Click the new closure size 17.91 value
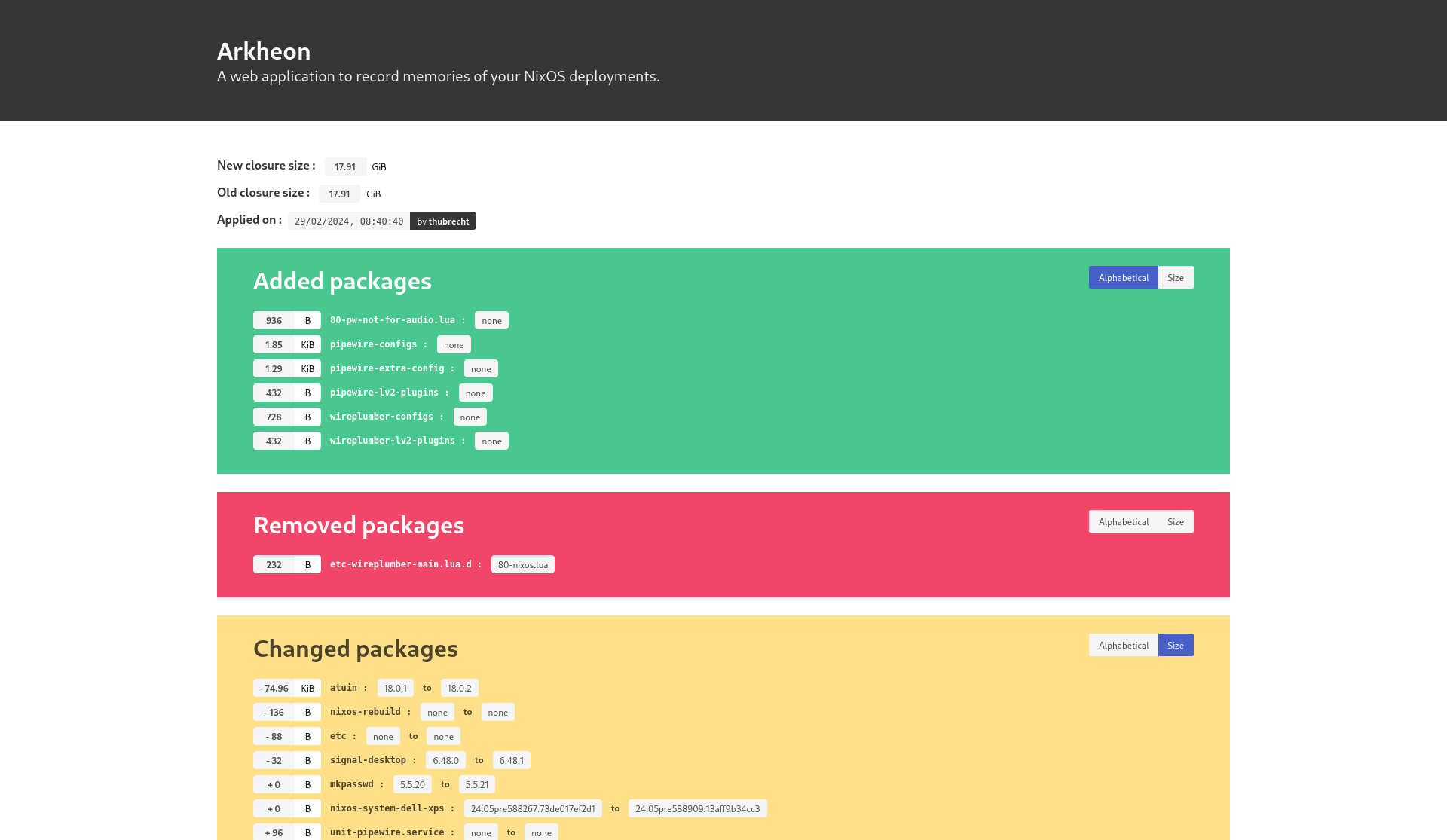 344,166
